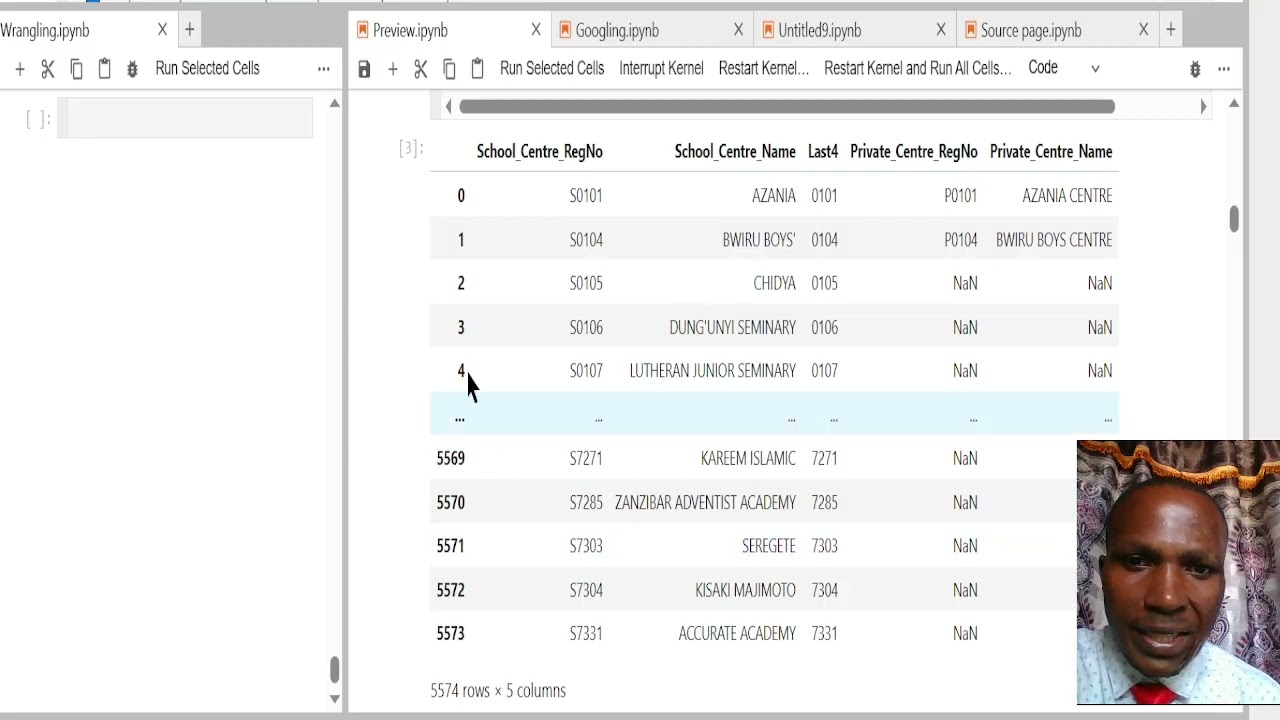Select the School_Centre_RegNo column header
The height and width of the screenshot is (720, 1280).
[x=539, y=152]
